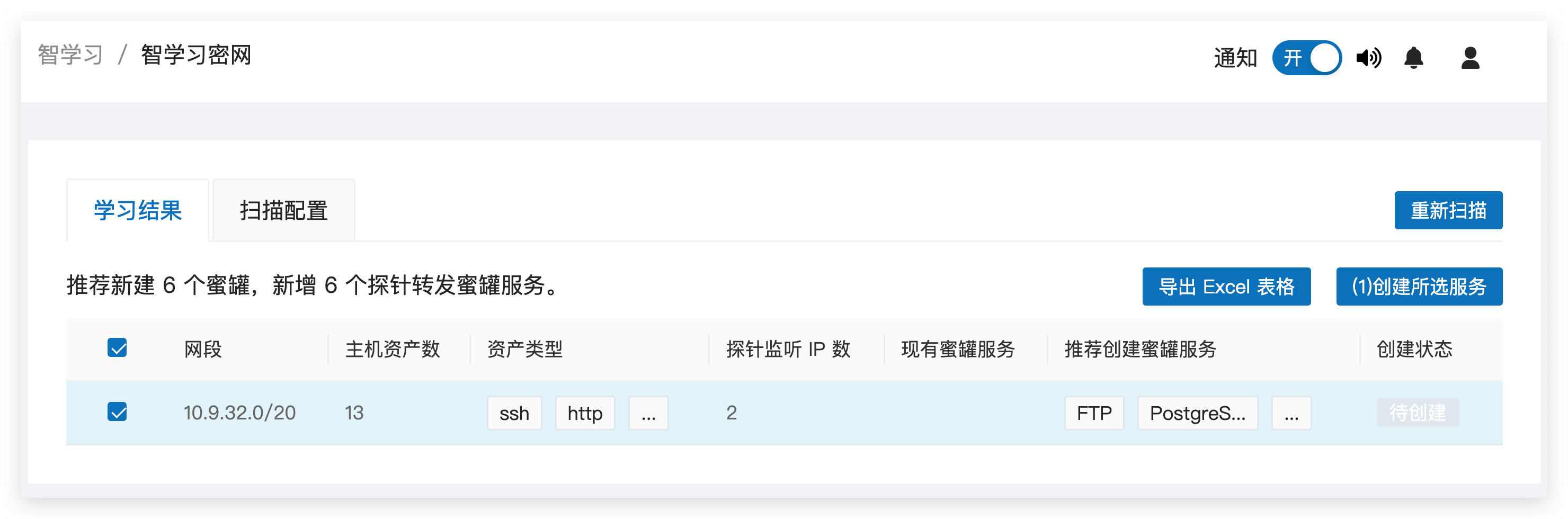This screenshot has height=519, width=1568.
Task: Uncheck the 10.9.32.0/20 row checkbox
Action: point(117,412)
